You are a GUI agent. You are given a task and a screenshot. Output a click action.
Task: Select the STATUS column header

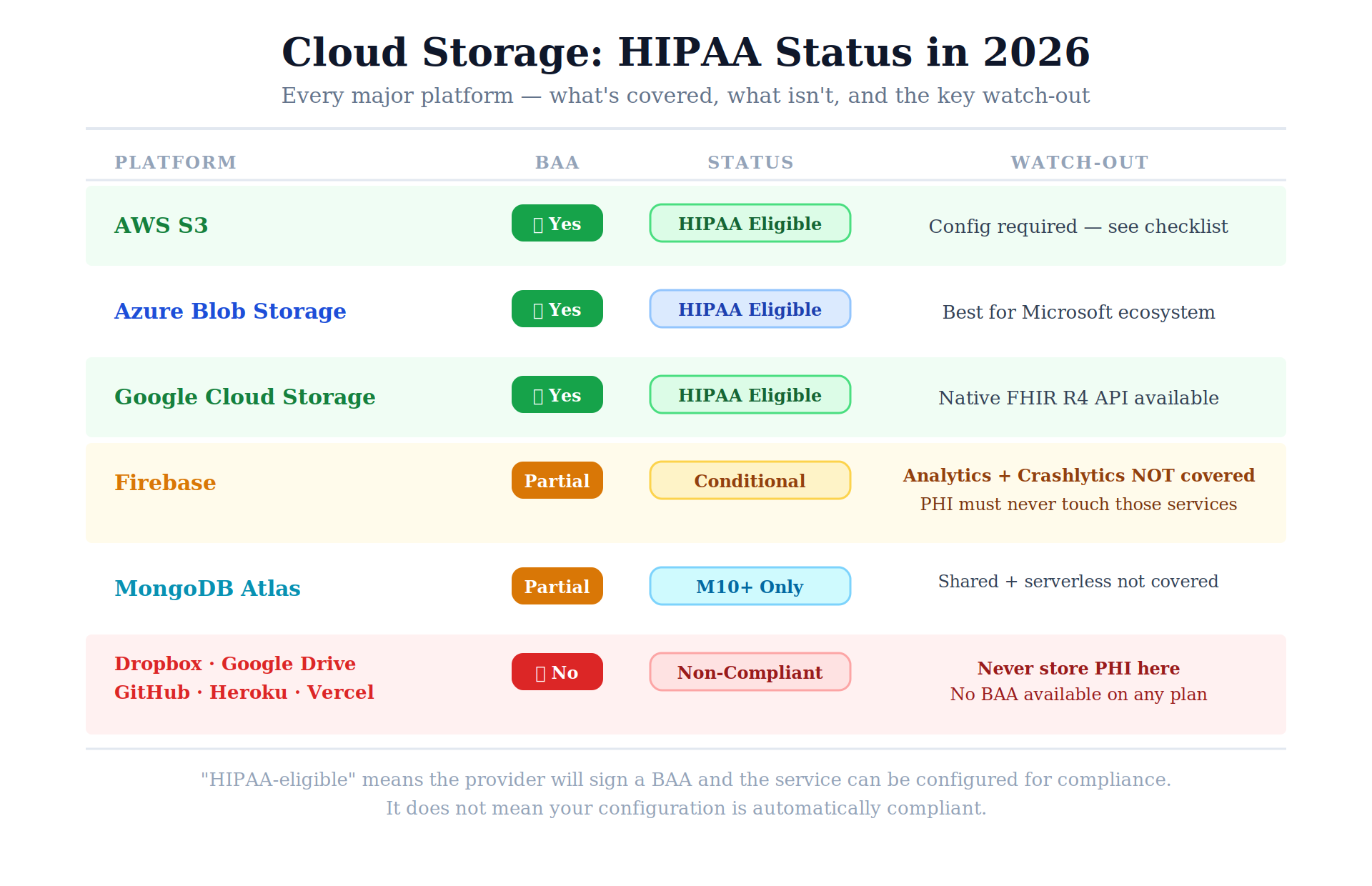tap(750, 163)
